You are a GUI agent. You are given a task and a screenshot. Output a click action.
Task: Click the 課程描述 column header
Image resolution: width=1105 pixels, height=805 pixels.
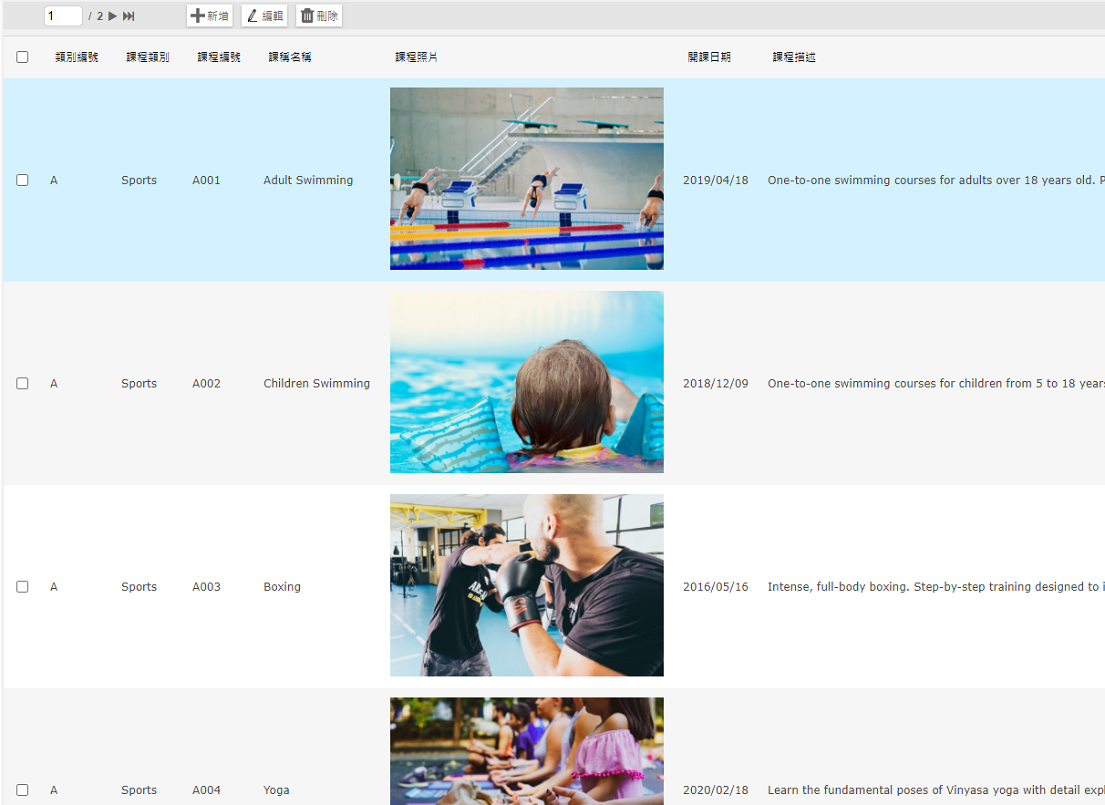click(x=794, y=57)
